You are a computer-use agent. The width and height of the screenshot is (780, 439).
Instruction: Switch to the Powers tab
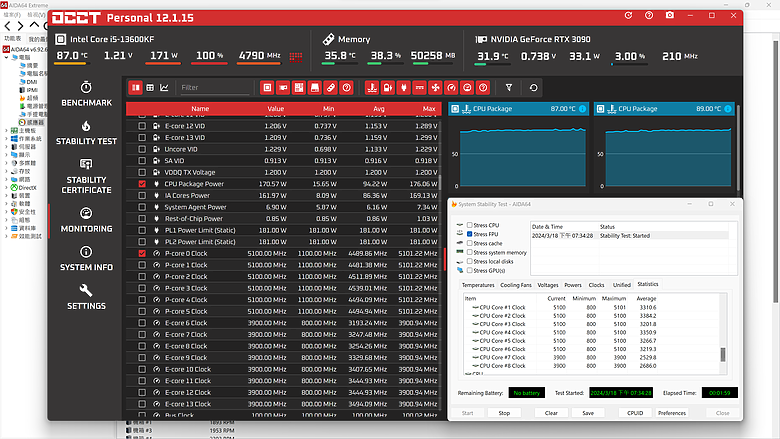coord(573,285)
